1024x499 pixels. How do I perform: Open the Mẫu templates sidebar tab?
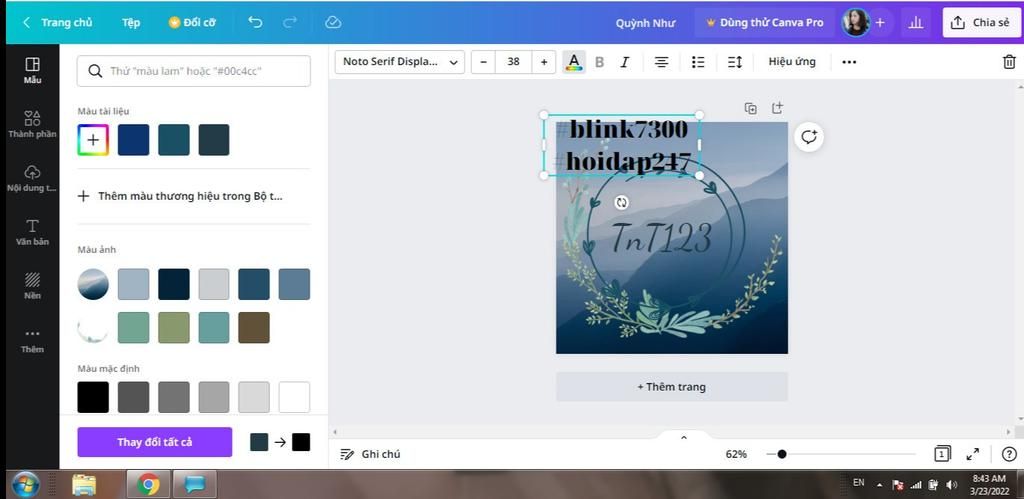[33, 71]
